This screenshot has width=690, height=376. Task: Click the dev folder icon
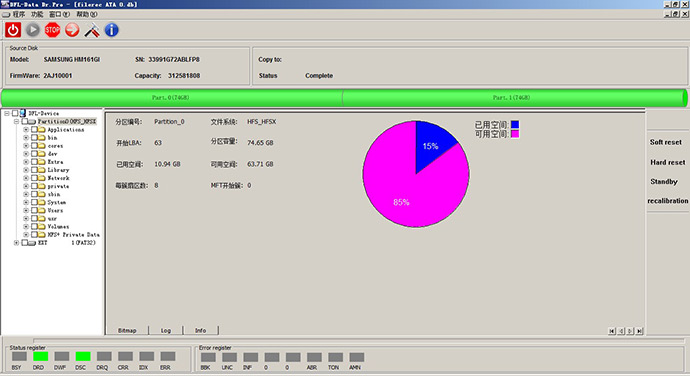coord(42,154)
